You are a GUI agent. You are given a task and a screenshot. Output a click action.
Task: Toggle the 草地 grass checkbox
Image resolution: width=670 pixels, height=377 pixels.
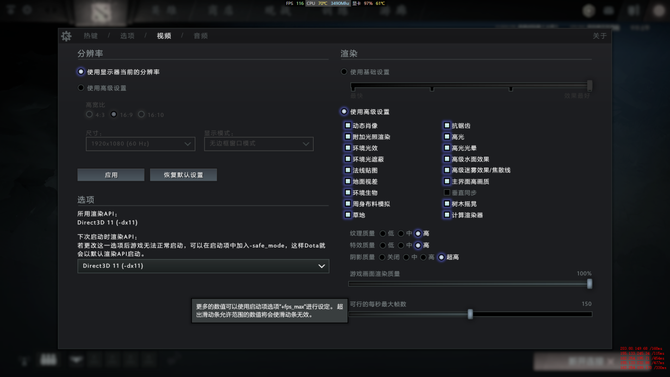(x=347, y=215)
